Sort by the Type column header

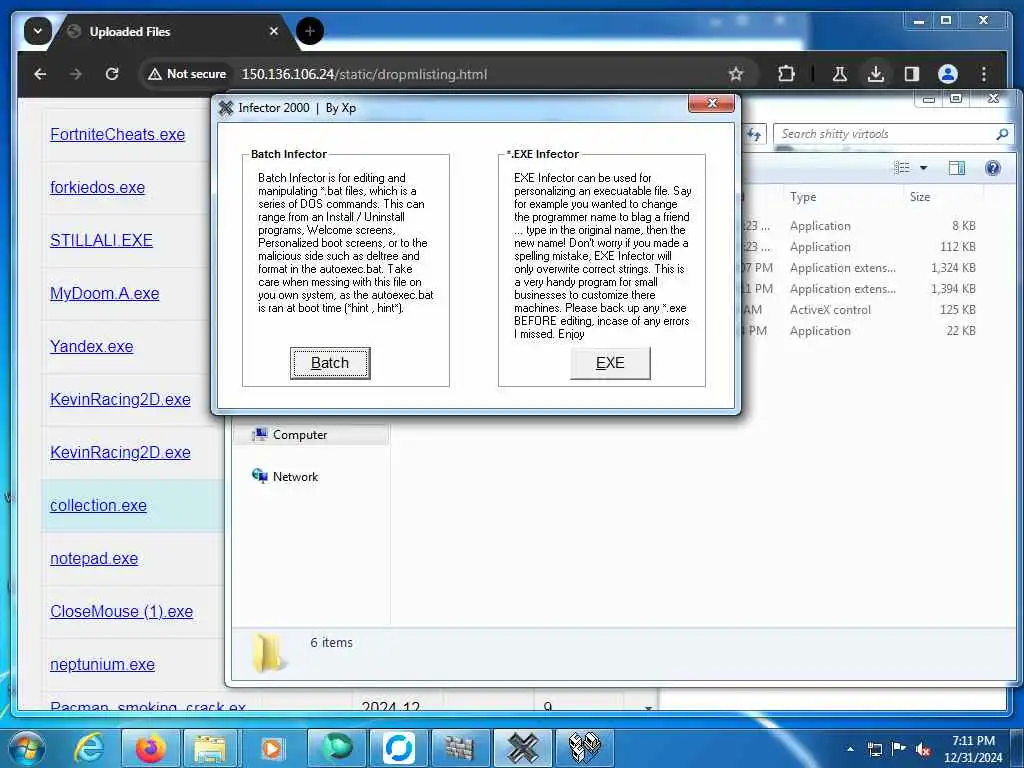tap(803, 197)
